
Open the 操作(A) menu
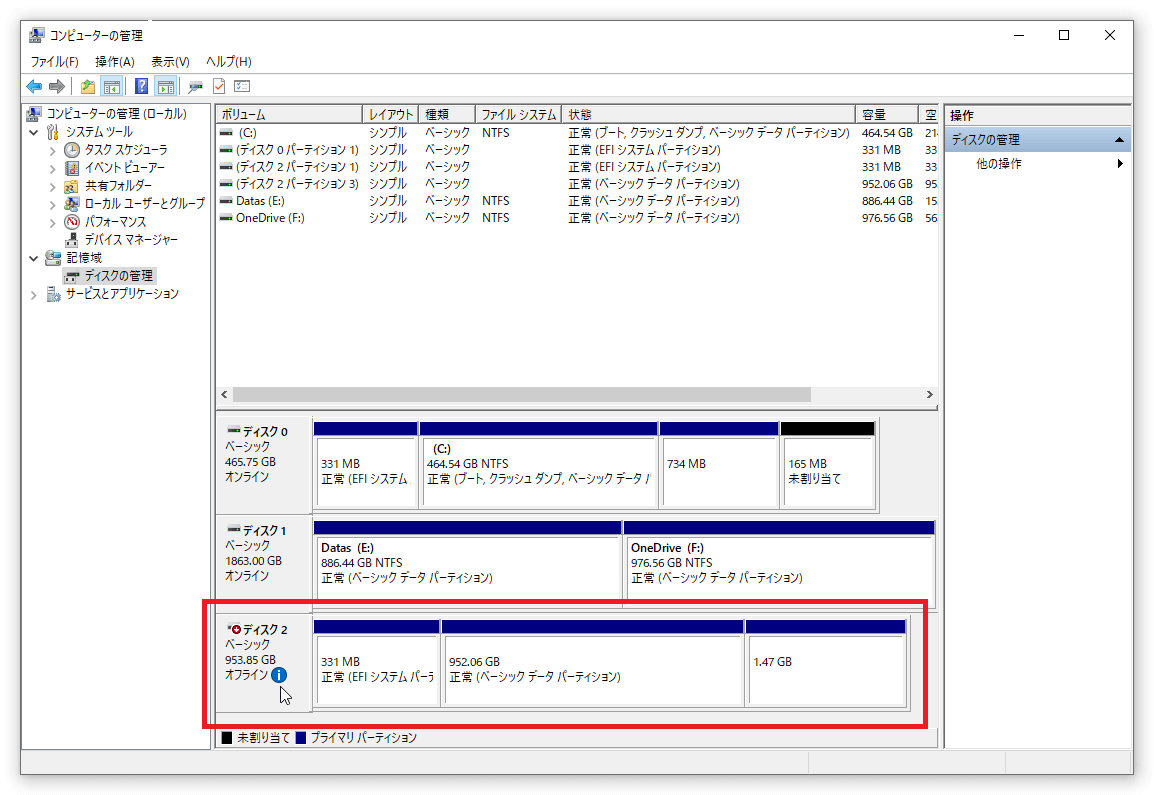(x=114, y=62)
